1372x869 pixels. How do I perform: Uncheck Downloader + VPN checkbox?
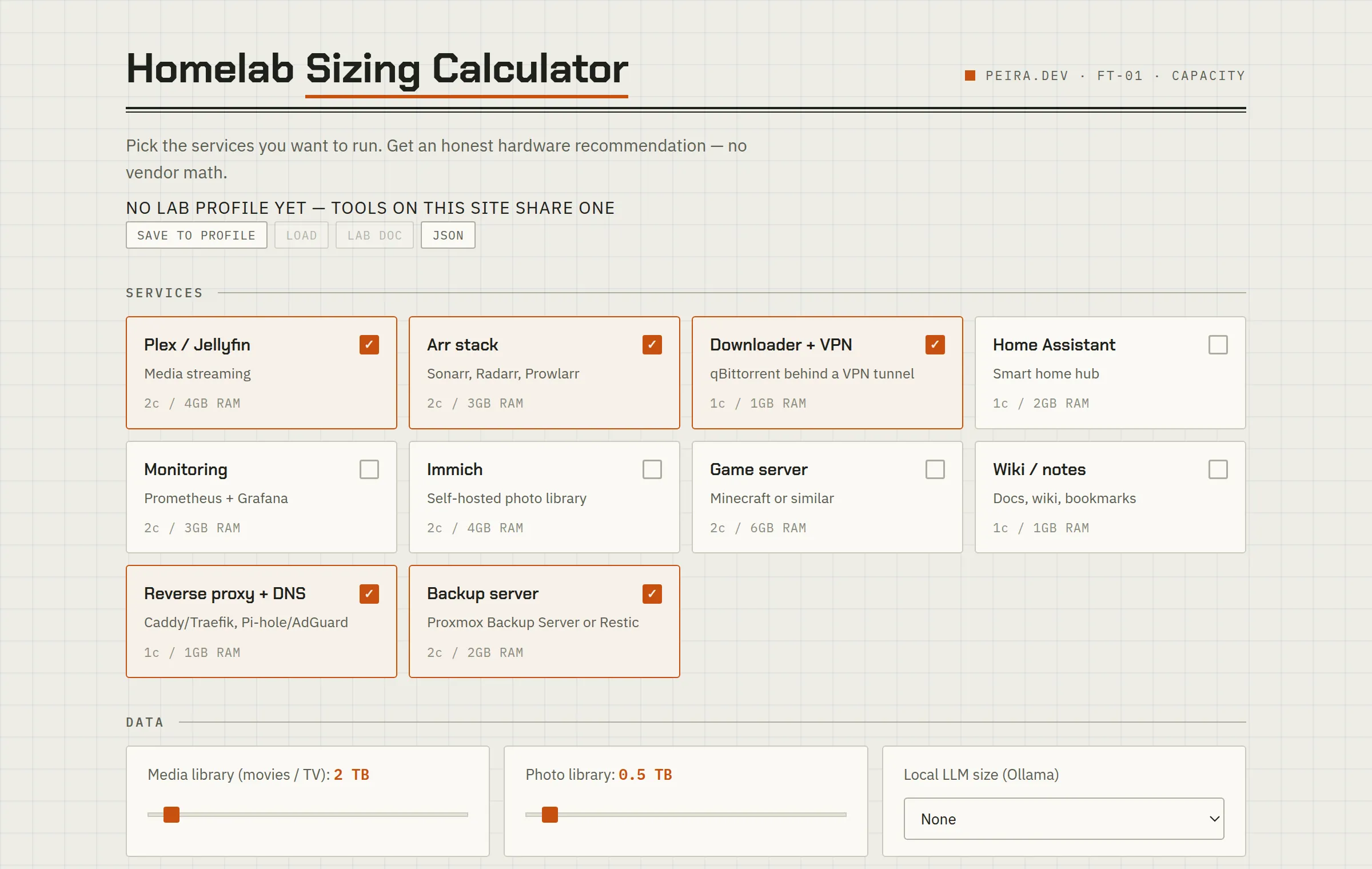tap(935, 345)
